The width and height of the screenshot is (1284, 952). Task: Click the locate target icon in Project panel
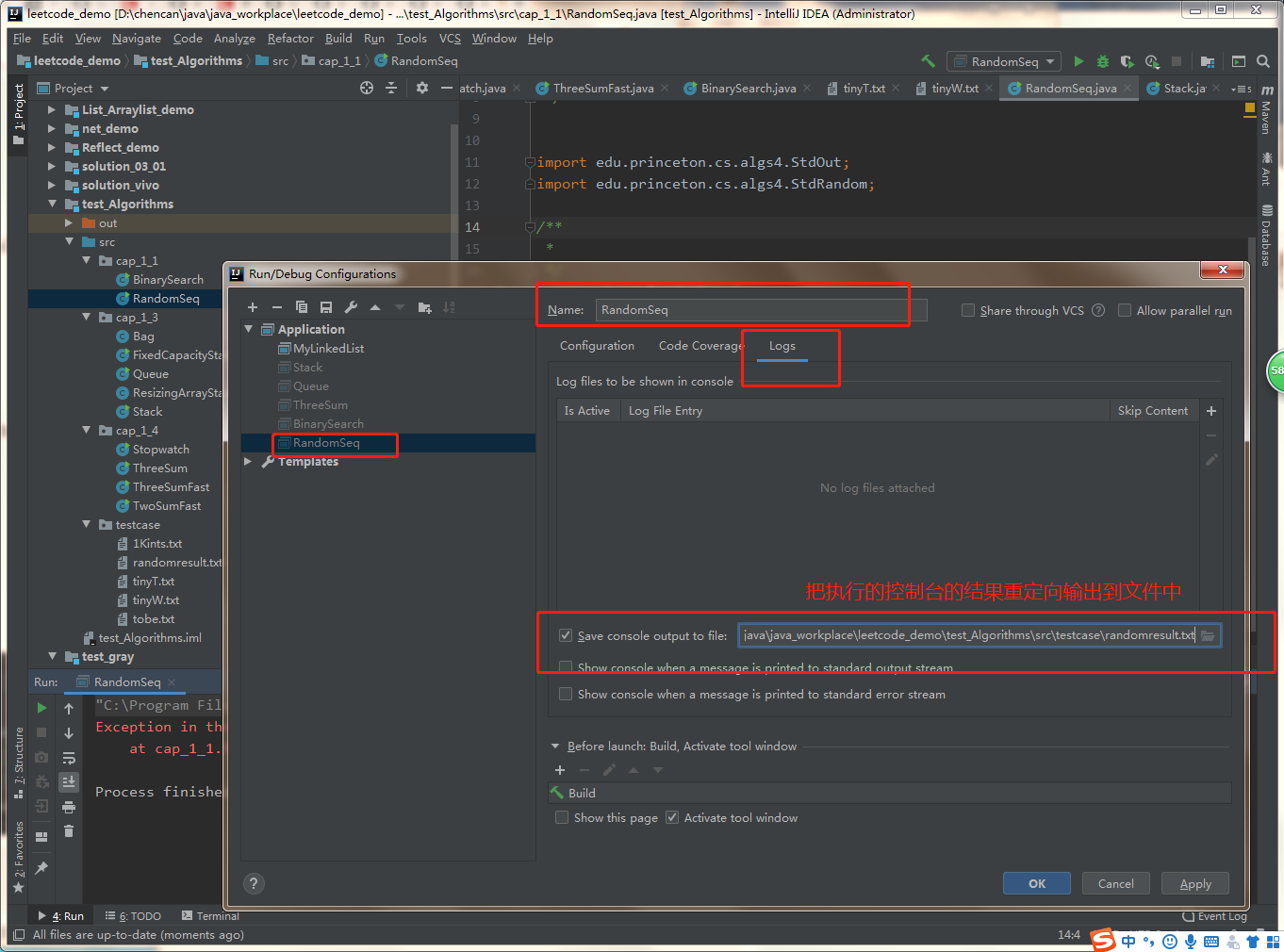[367, 88]
